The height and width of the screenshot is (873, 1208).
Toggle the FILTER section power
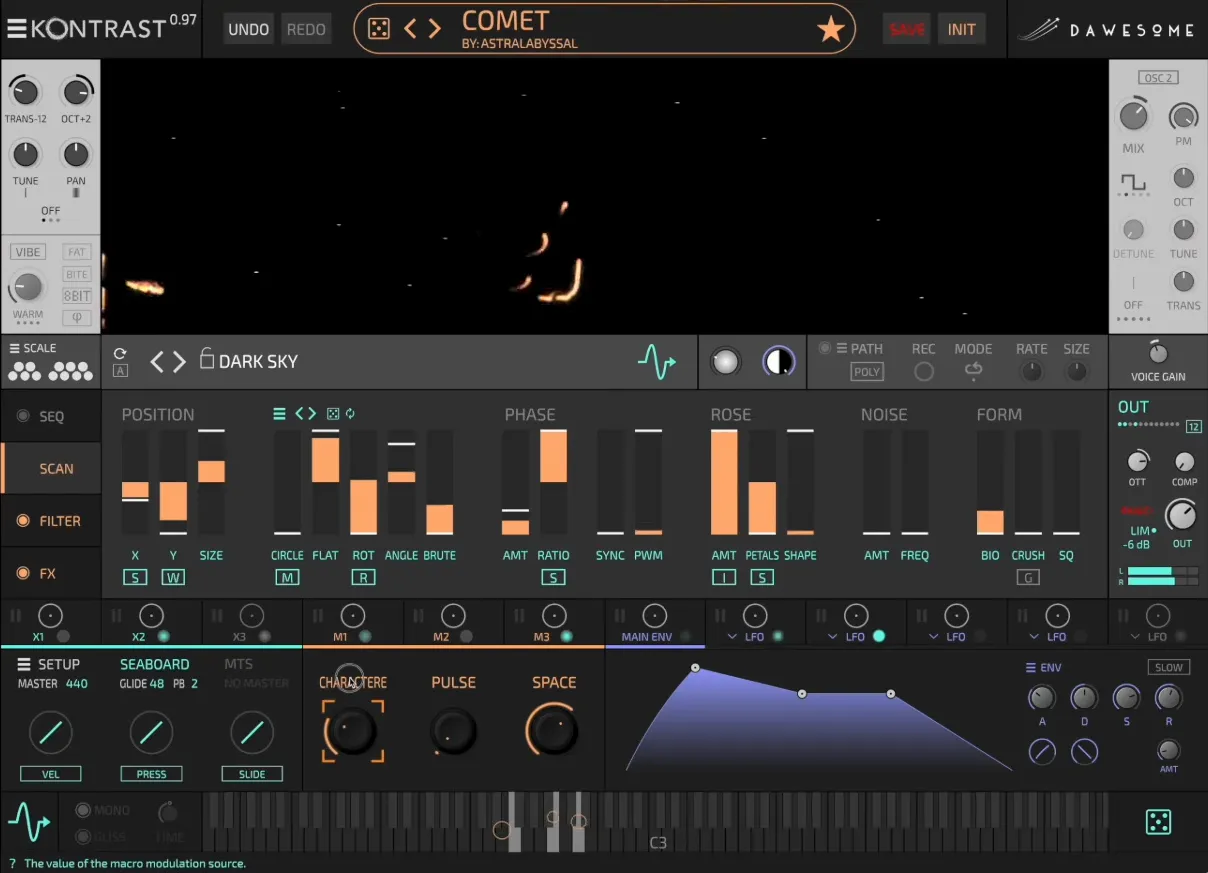pos(23,521)
